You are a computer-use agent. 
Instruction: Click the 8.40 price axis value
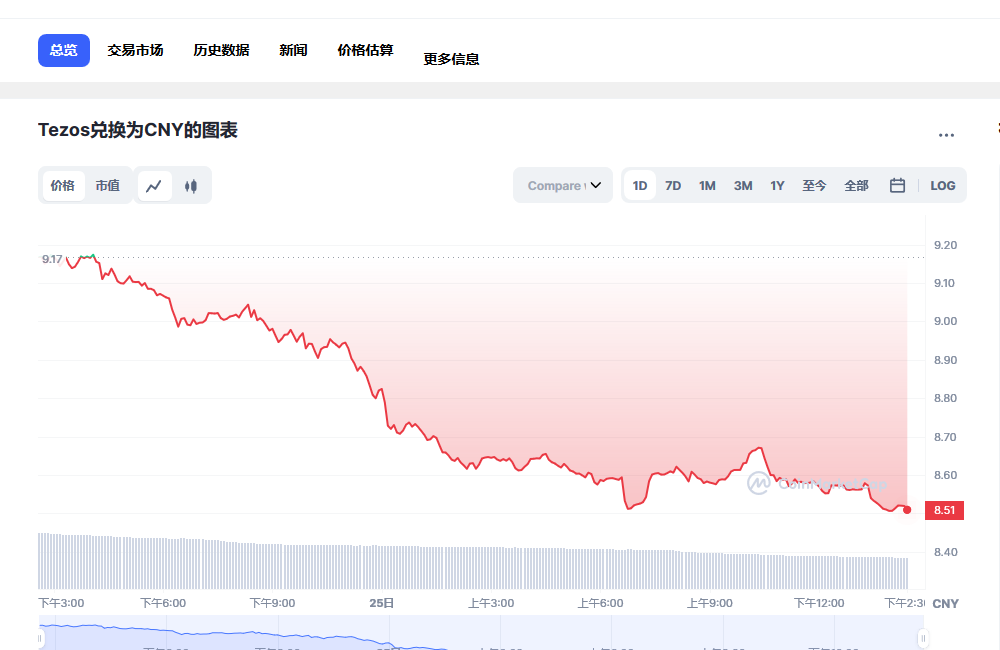click(945, 552)
